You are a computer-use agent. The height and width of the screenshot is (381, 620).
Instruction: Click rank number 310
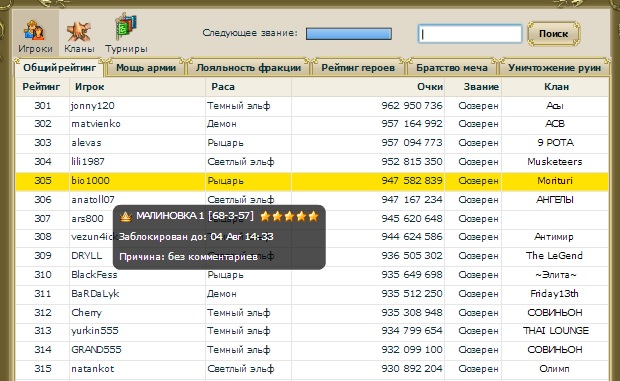point(43,275)
